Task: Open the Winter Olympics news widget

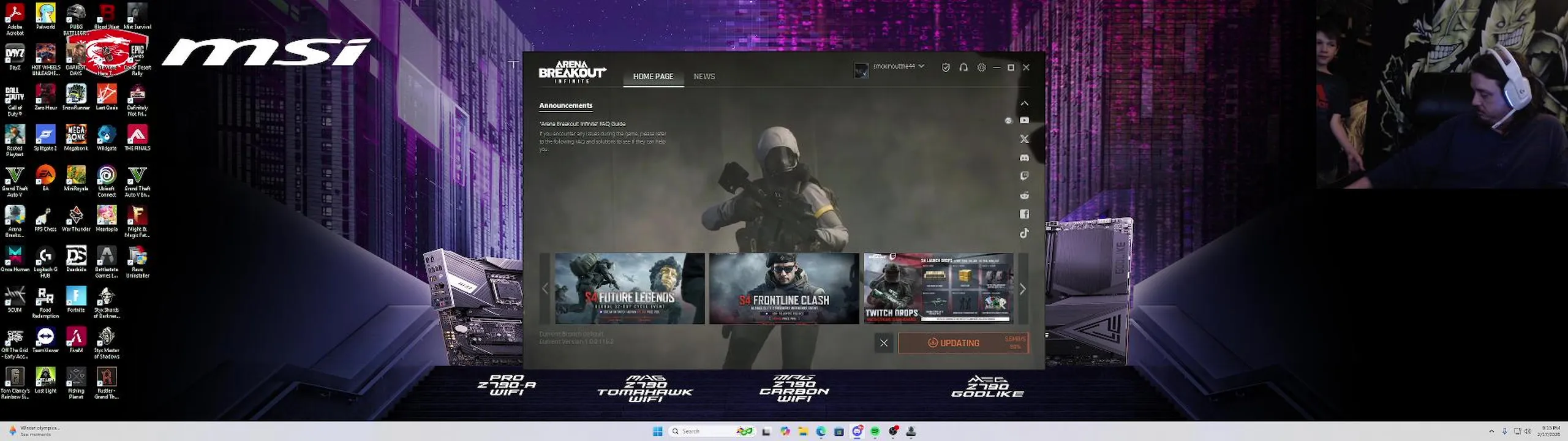Action: [34, 431]
